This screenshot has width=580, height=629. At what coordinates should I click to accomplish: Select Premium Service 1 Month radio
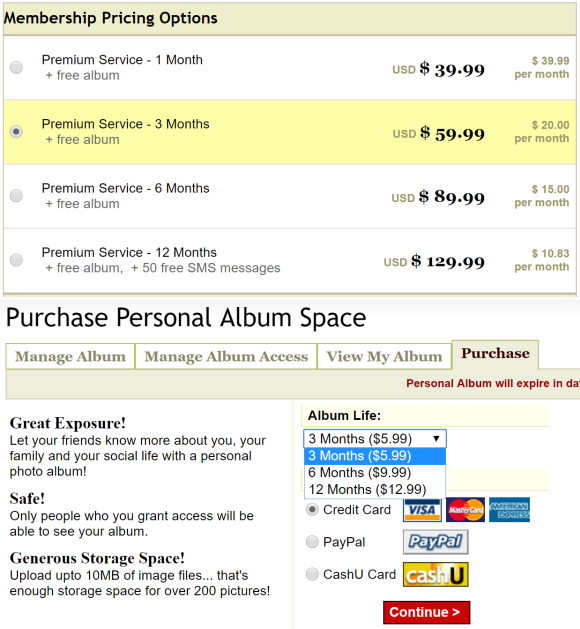click(x=16, y=67)
